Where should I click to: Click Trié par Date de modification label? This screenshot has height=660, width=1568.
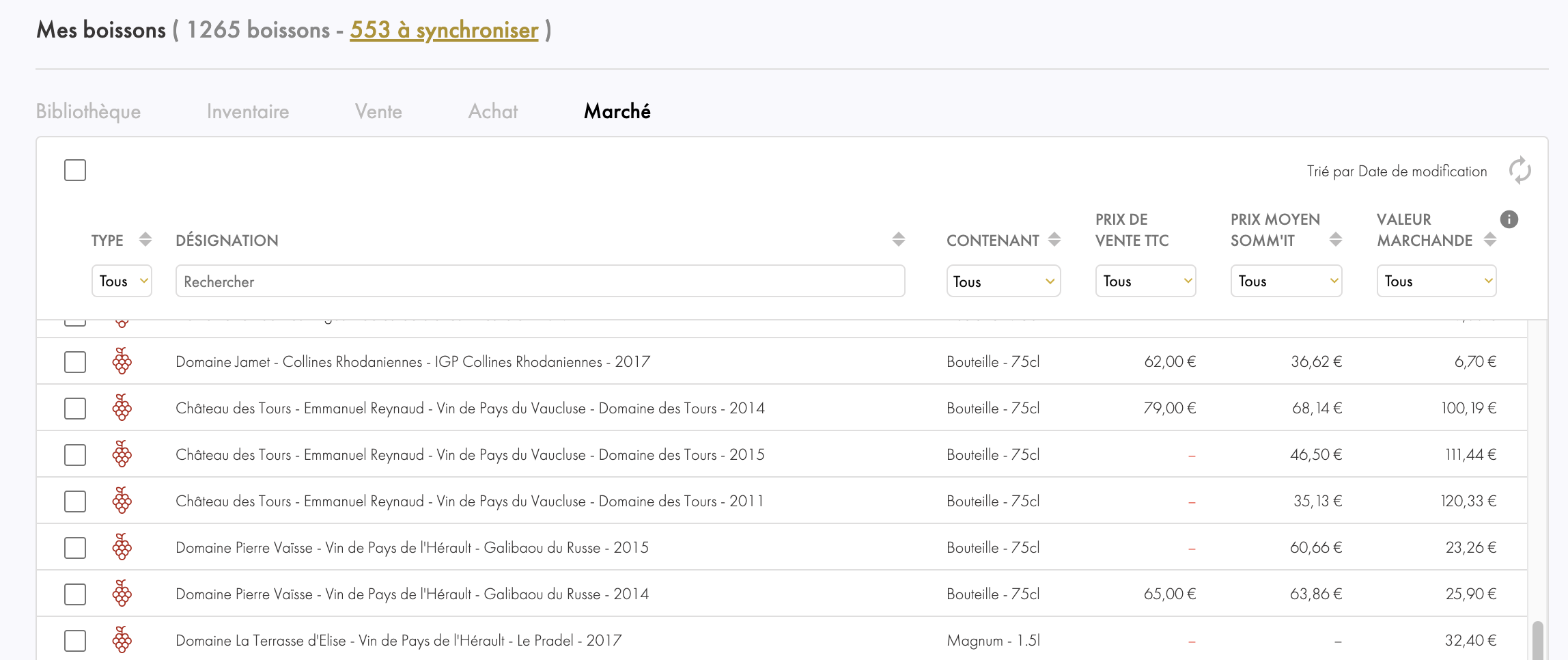pyautogui.click(x=1397, y=171)
